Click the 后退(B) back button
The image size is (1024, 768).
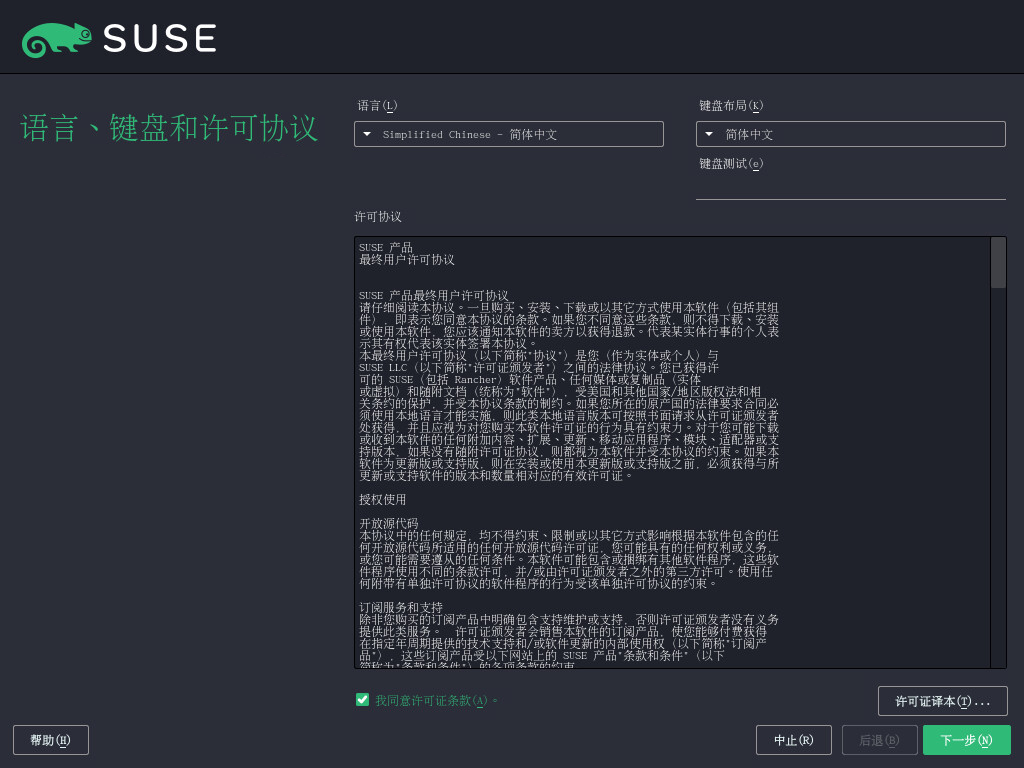[879, 740]
